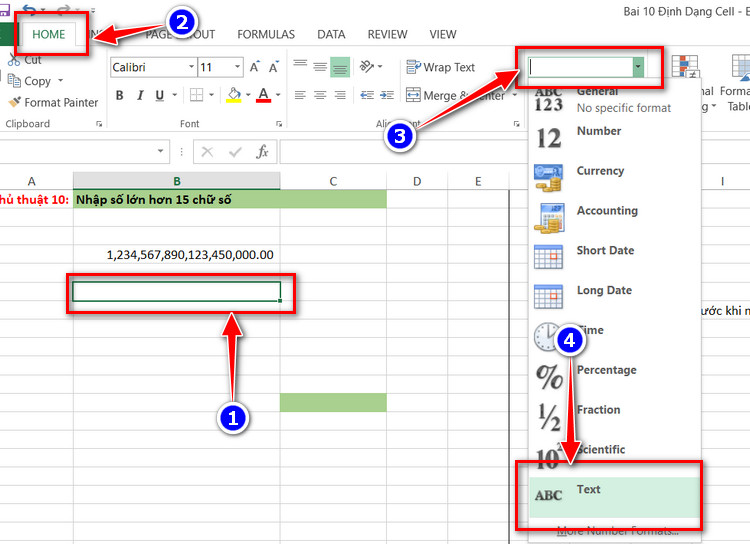Choose the General number format
Viewport: 750px width, 544px height.
615,100
